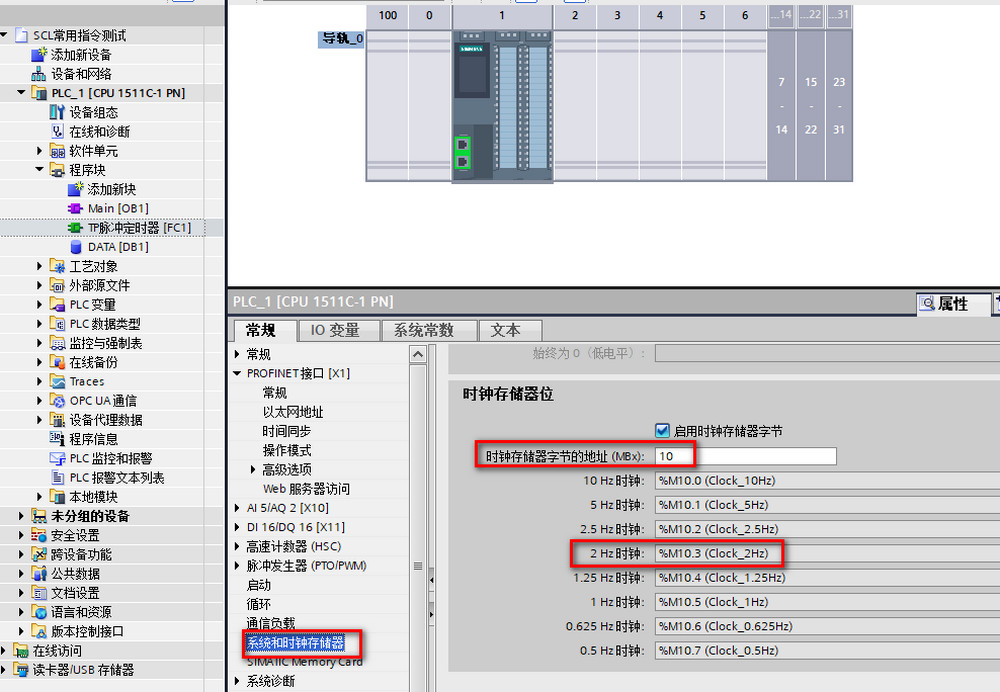Click the 跨设备功能 icon
Screen dimensions: 1000x692
click(39, 554)
